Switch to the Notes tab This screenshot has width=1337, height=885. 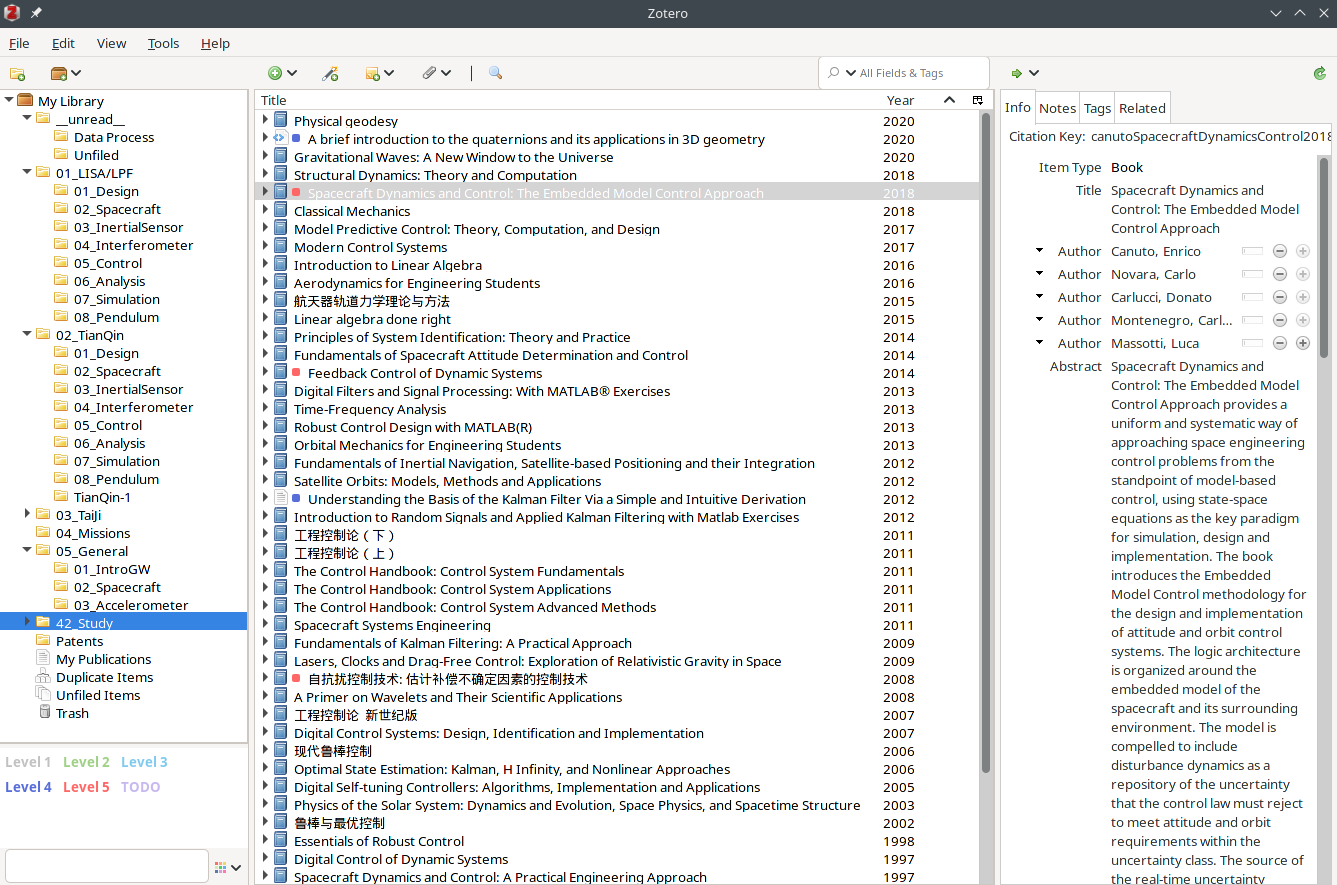pyautogui.click(x=1057, y=108)
